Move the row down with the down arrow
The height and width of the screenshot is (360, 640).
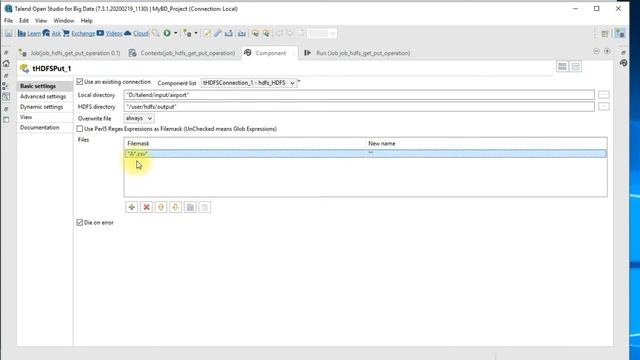(x=176, y=207)
